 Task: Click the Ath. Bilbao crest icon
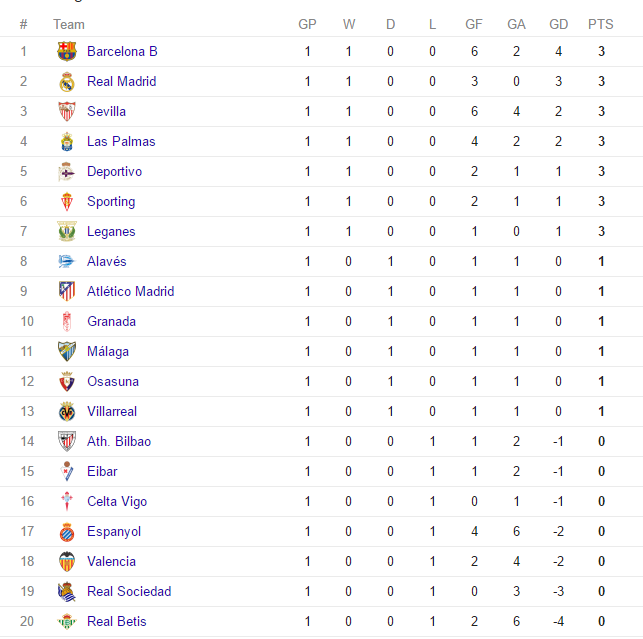[67, 441]
